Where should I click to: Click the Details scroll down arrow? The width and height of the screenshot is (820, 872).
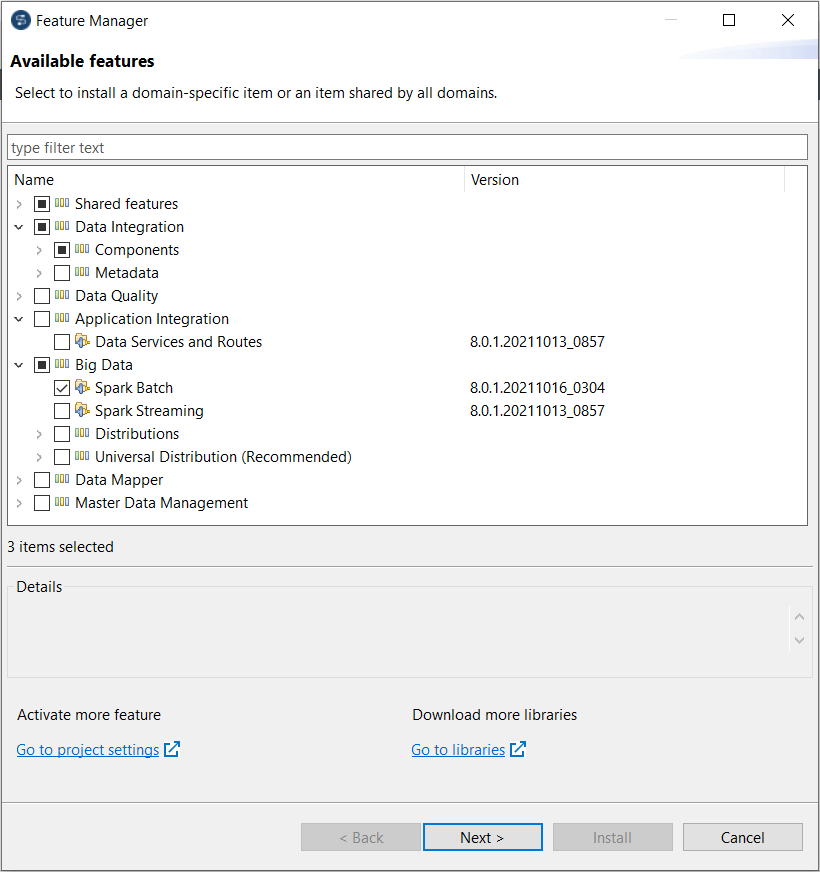[x=799, y=640]
